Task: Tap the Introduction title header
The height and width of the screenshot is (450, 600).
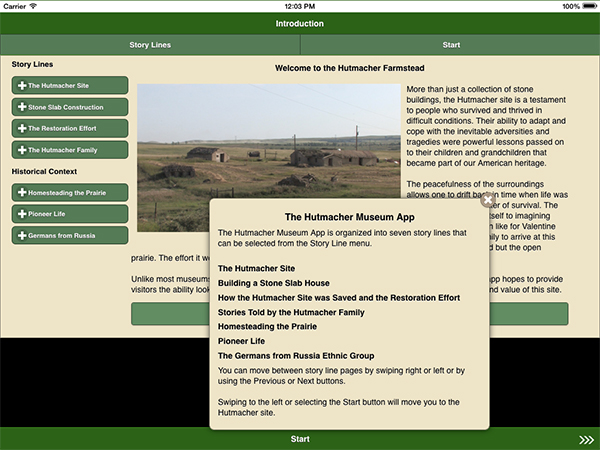Action: click(300, 23)
